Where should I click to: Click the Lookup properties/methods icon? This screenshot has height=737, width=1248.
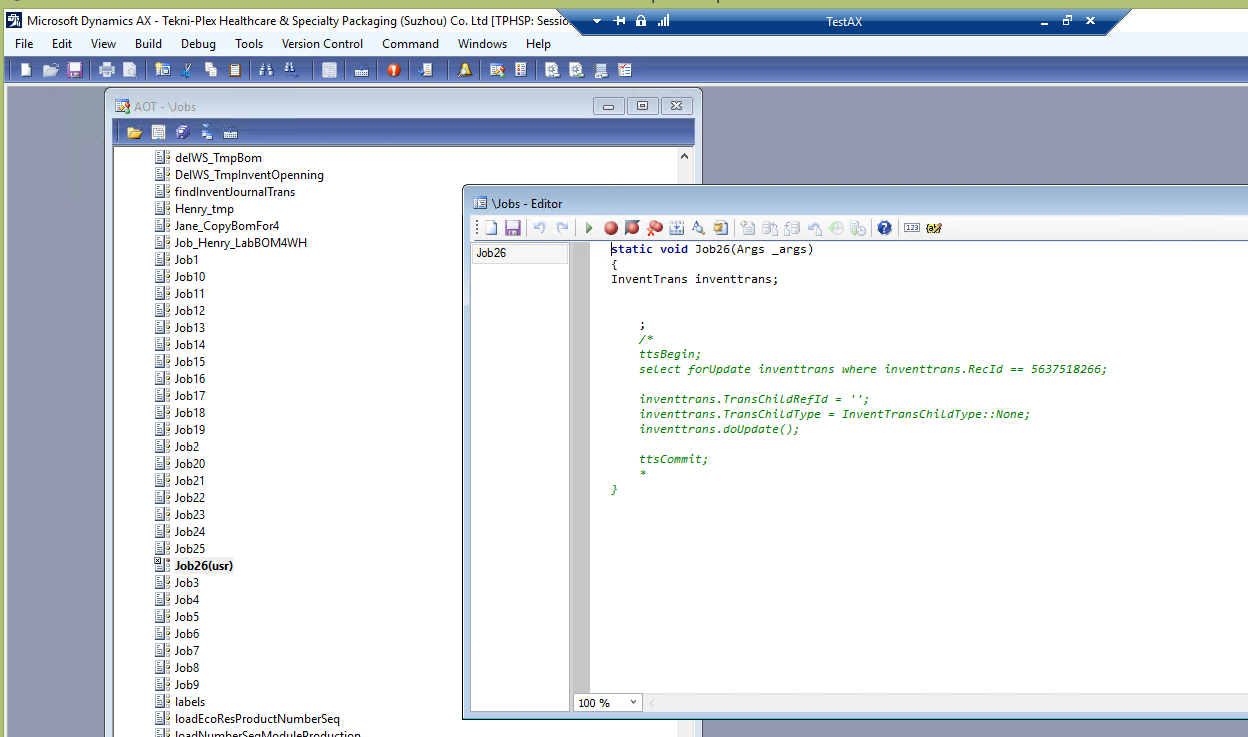[x=699, y=228]
